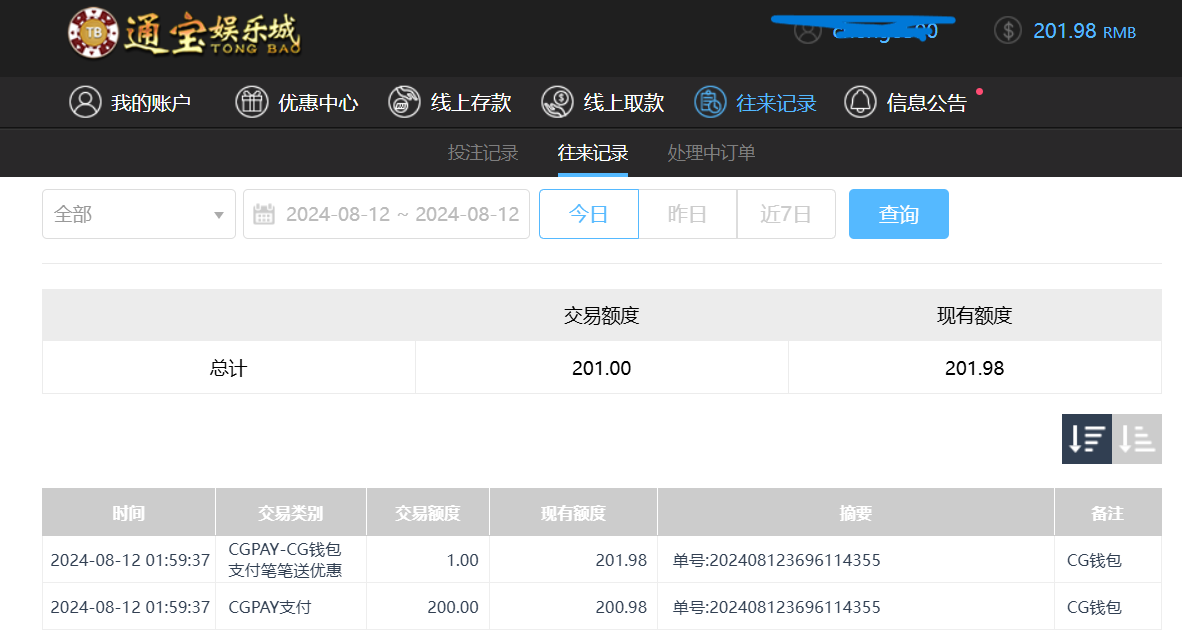Sort records in ascending order

(x=1137, y=439)
